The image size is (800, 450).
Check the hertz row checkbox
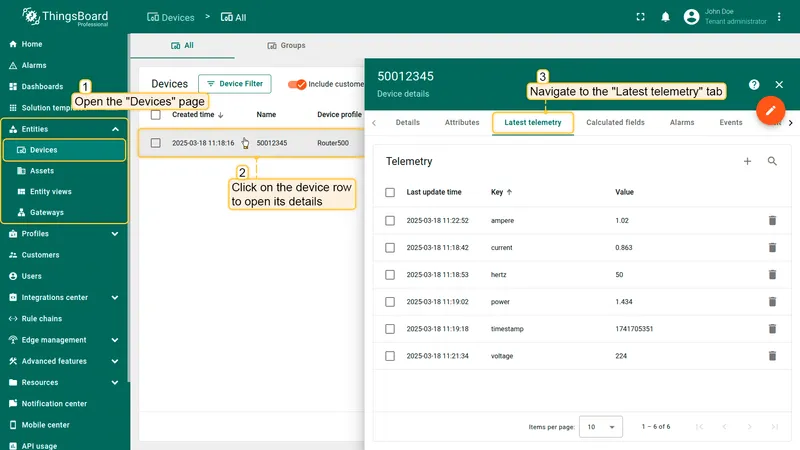tap(390, 274)
